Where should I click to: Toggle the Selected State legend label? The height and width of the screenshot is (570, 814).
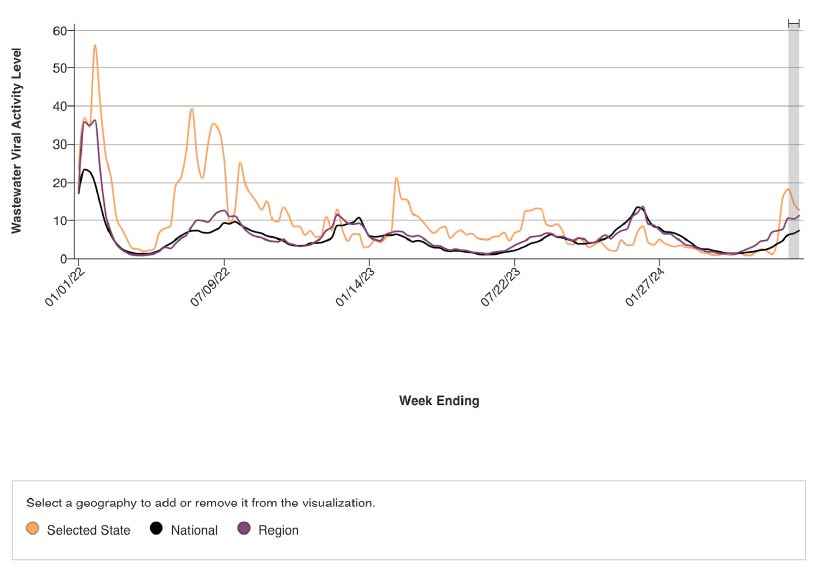88,530
